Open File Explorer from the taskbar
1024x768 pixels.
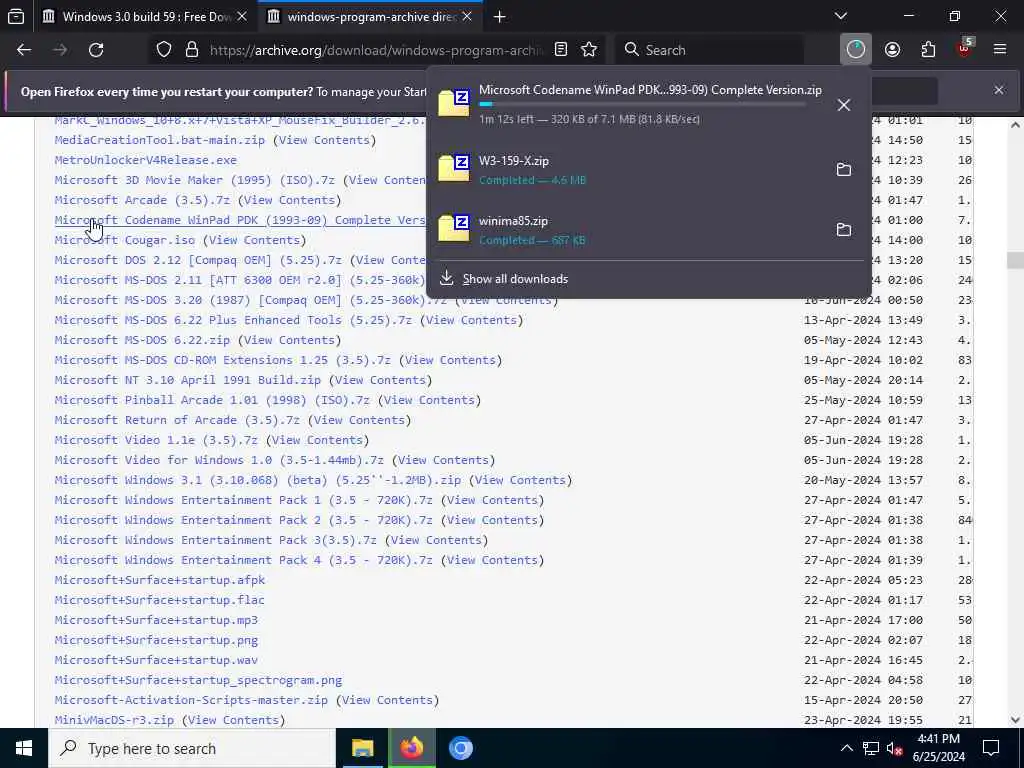[362, 748]
